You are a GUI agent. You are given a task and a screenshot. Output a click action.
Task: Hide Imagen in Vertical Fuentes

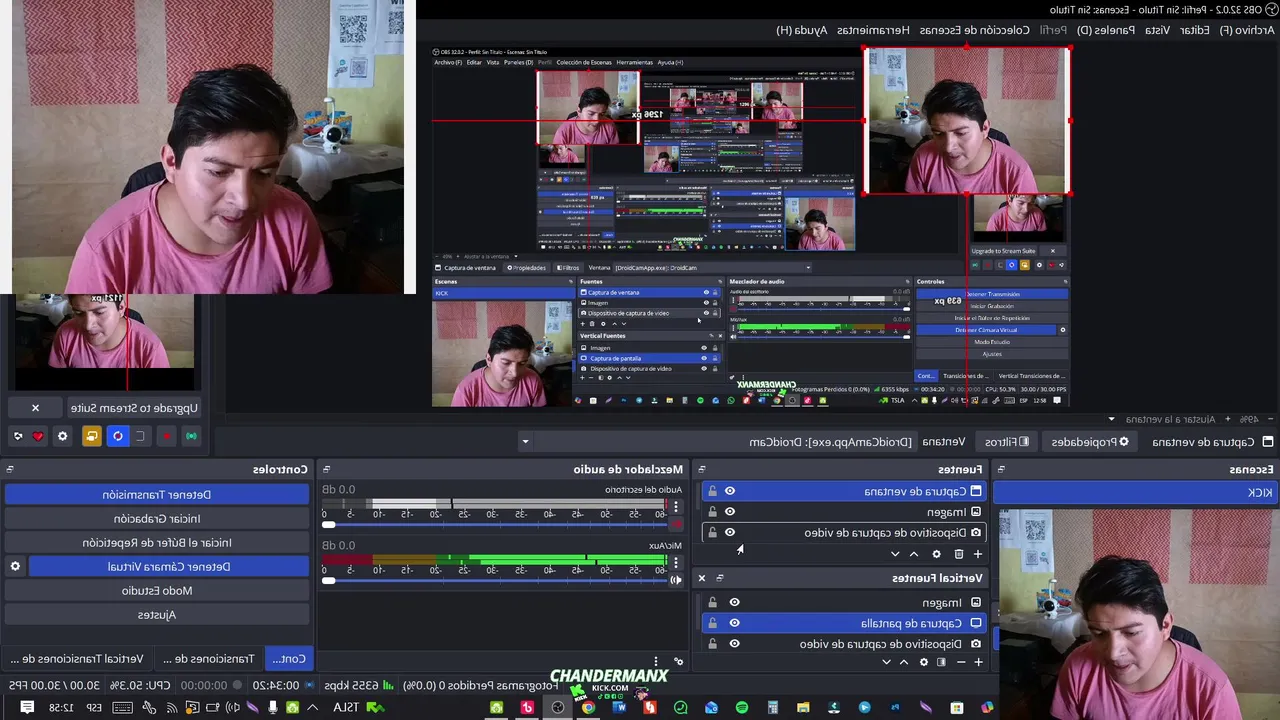point(734,602)
